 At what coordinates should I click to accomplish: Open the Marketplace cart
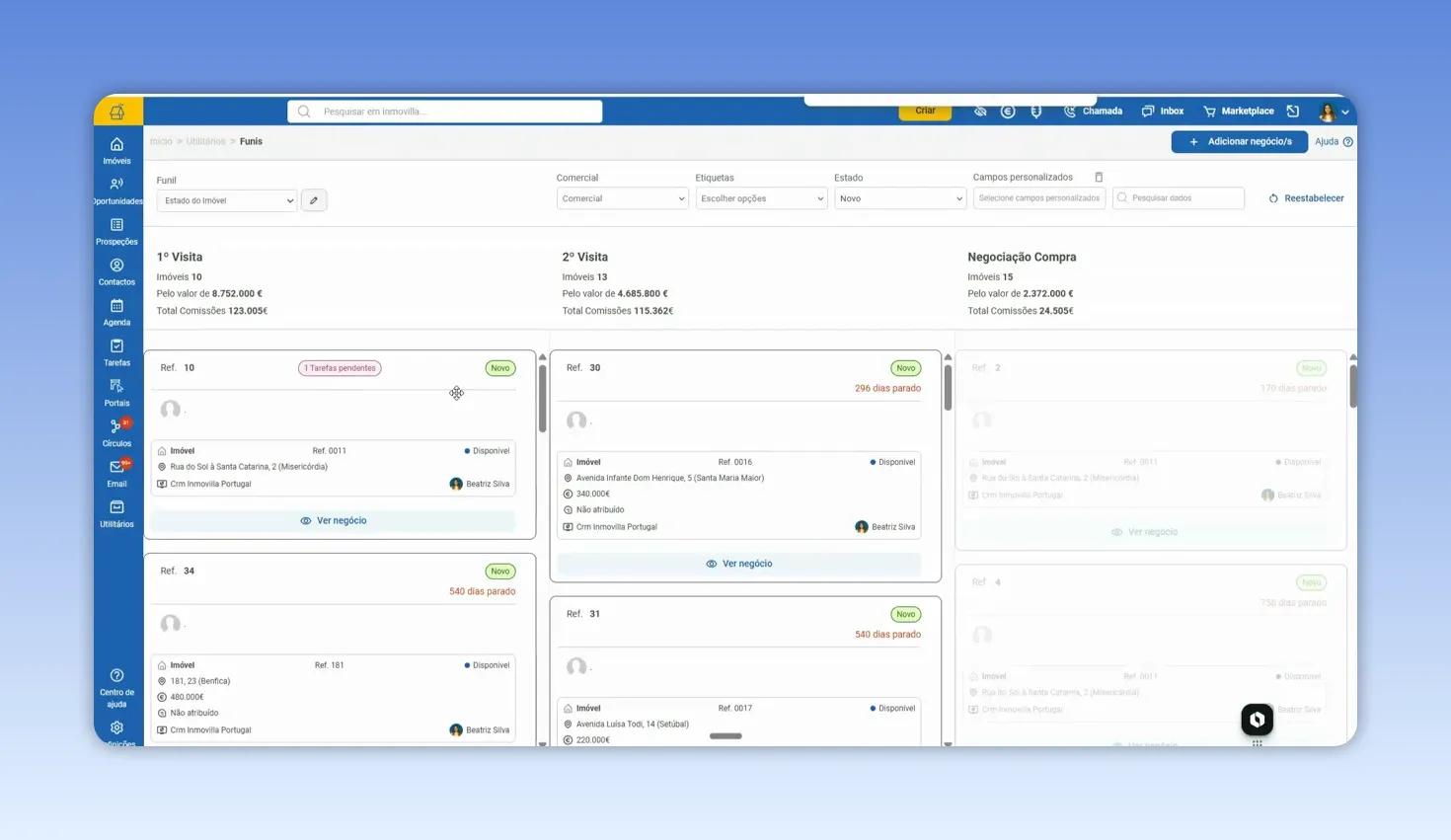(x=1238, y=112)
